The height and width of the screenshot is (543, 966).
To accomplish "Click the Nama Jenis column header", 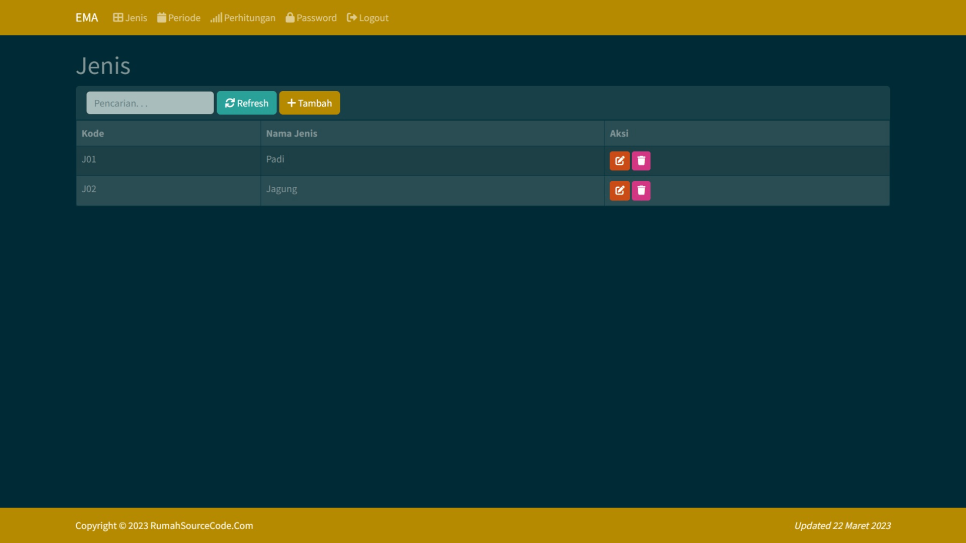I will click(x=291, y=134).
